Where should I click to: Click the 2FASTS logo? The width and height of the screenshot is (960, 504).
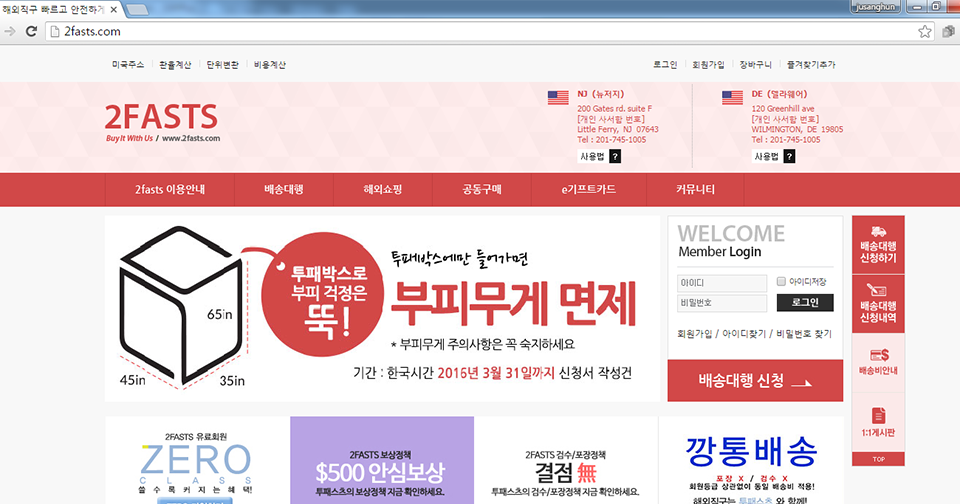[161, 118]
